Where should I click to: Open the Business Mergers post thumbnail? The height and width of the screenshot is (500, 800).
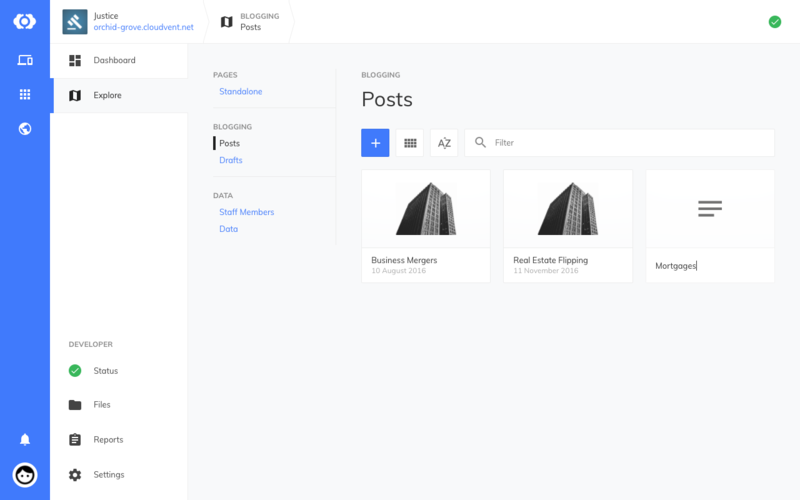[x=426, y=209]
